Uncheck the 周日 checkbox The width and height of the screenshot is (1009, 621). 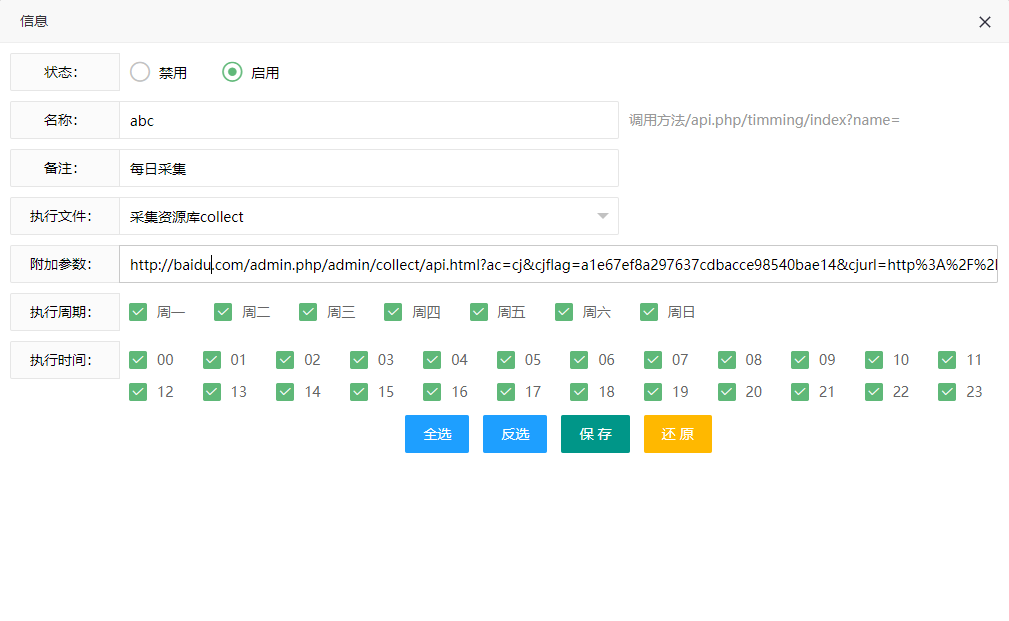(649, 312)
